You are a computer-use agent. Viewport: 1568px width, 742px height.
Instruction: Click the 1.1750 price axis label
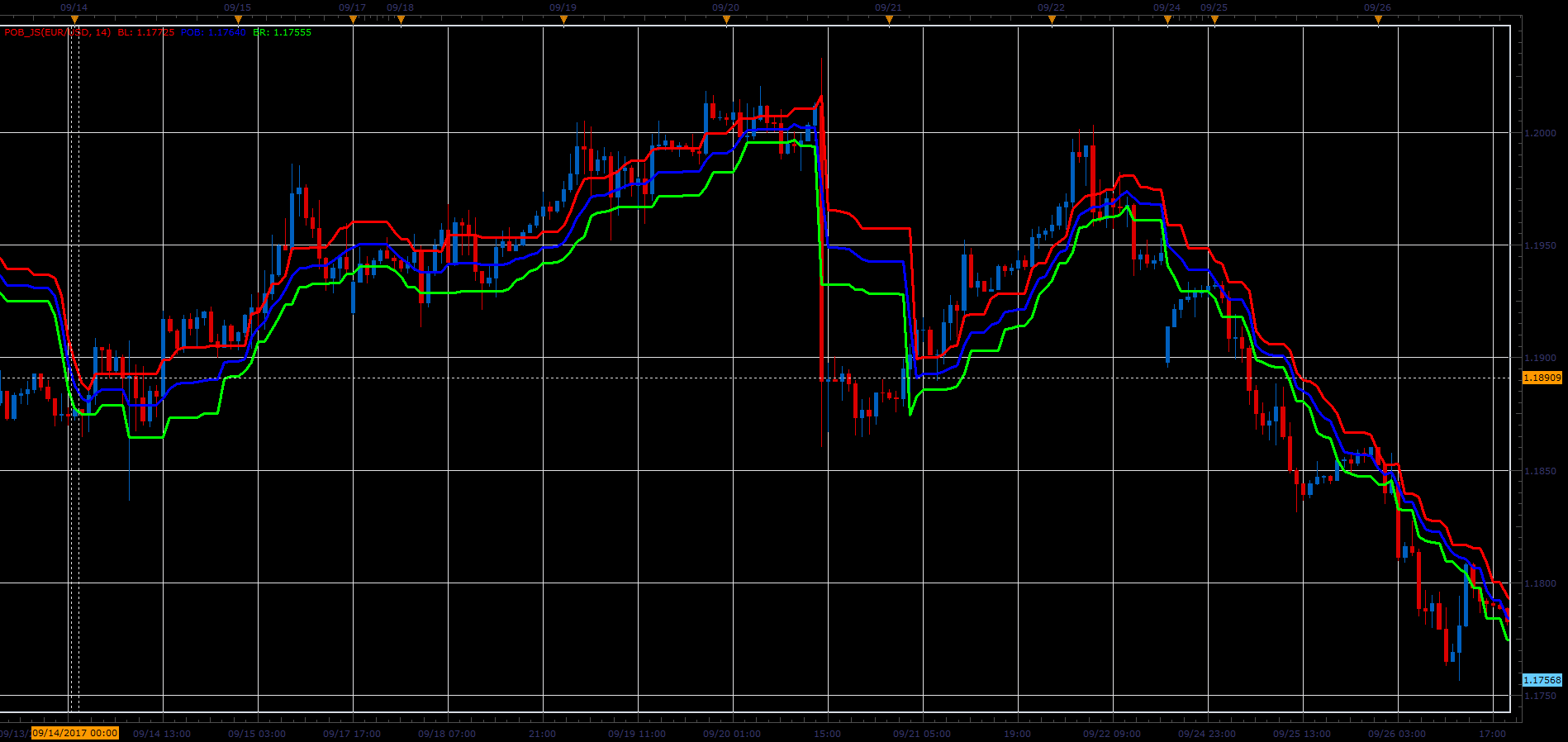click(1540, 696)
